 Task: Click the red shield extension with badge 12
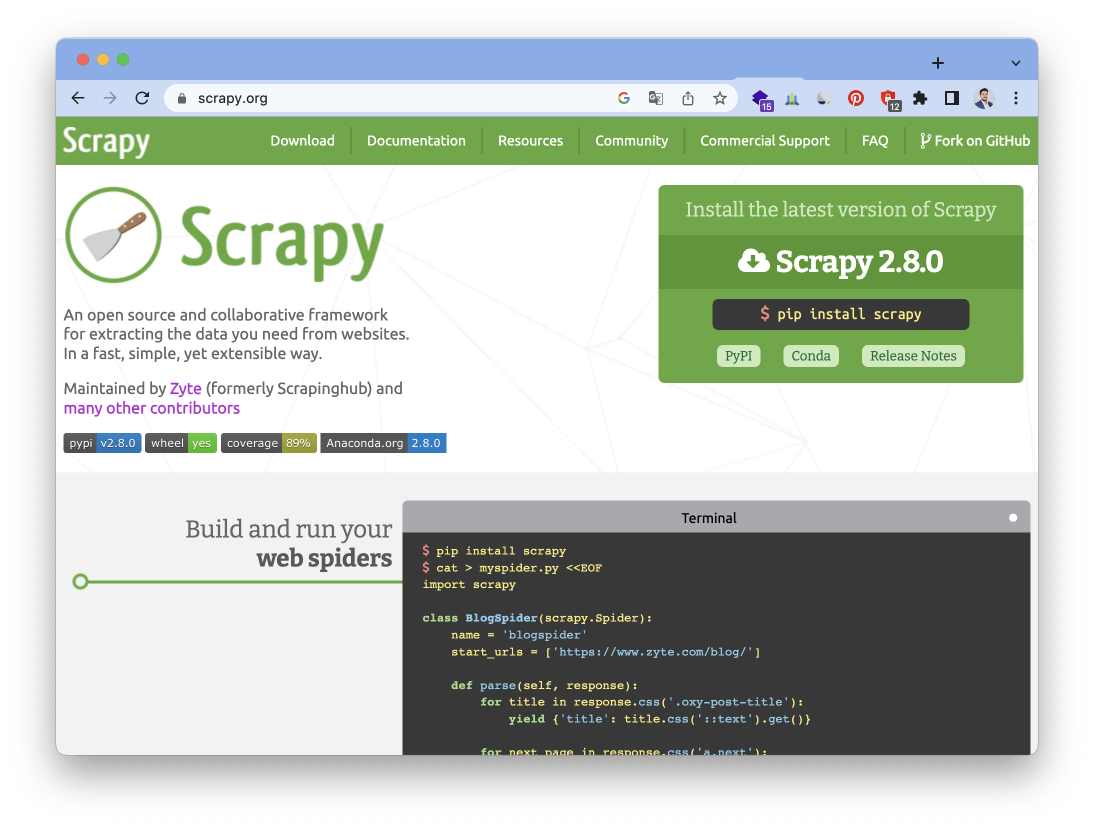click(890, 99)
